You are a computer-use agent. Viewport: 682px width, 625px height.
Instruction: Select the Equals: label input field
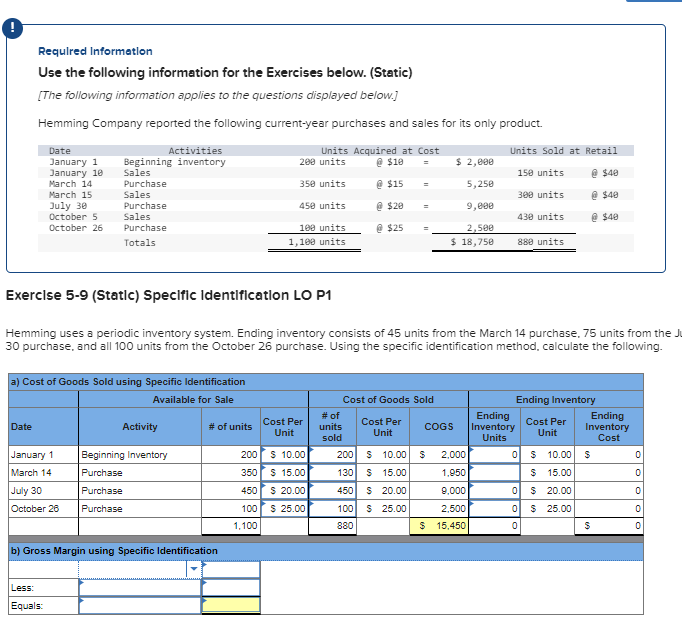point(140,605)
